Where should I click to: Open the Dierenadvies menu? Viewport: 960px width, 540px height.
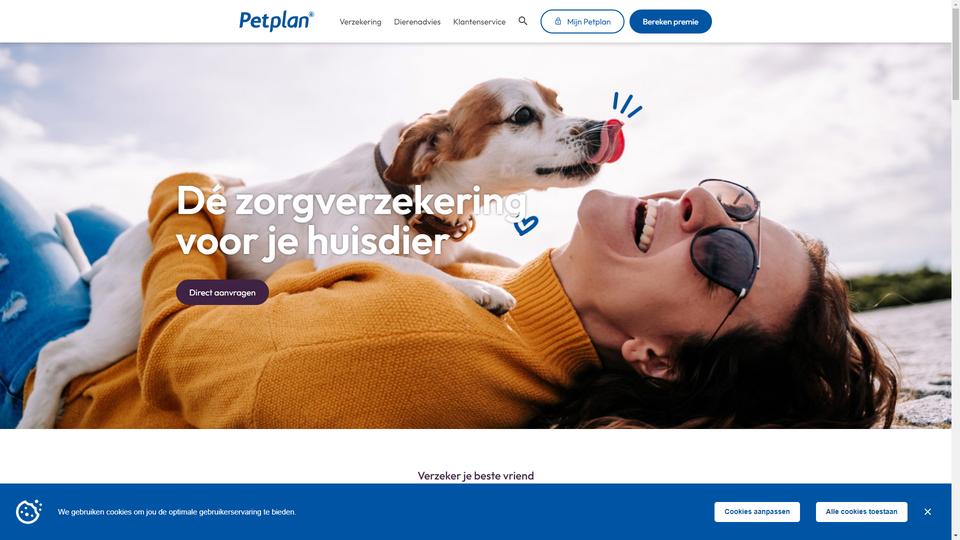point(417,21)
